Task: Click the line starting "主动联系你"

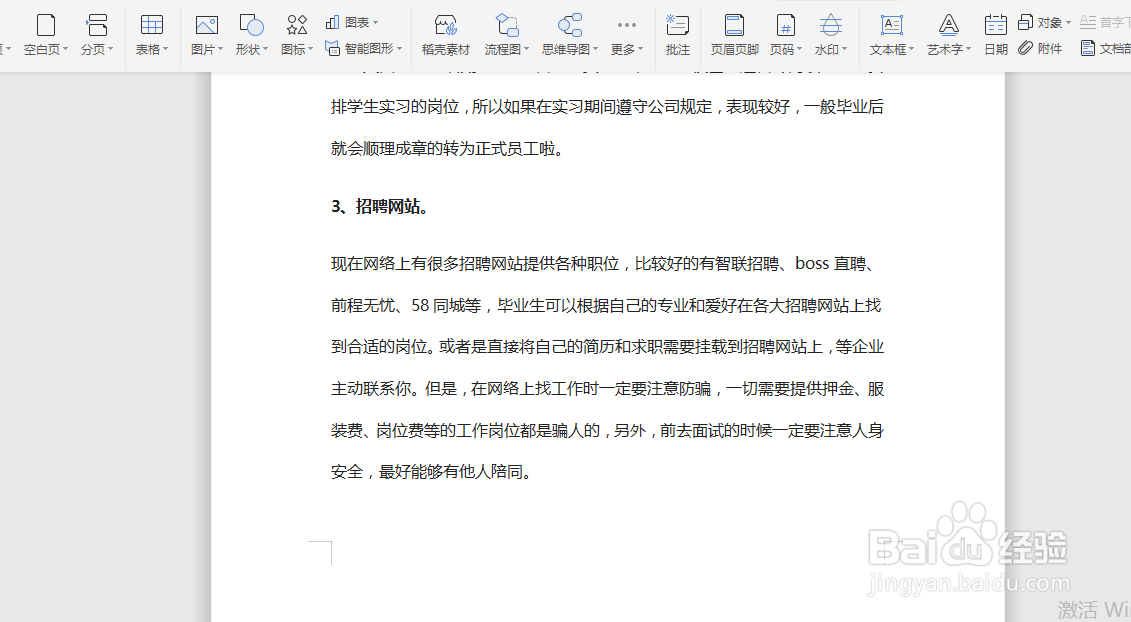Action: point(607,389)
